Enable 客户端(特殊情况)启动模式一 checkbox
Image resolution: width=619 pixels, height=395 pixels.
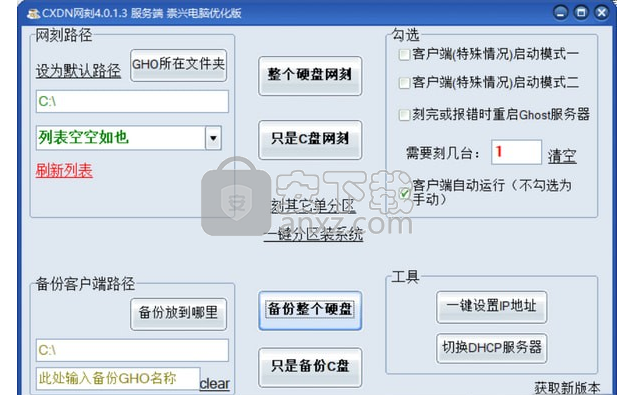pos(404,54)
